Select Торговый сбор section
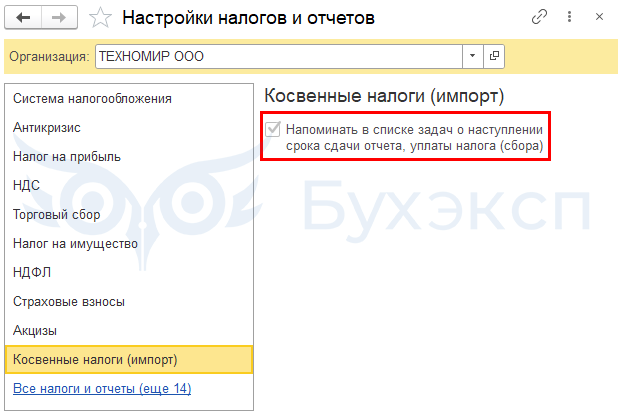618x415 pixels. click(129, 214)
